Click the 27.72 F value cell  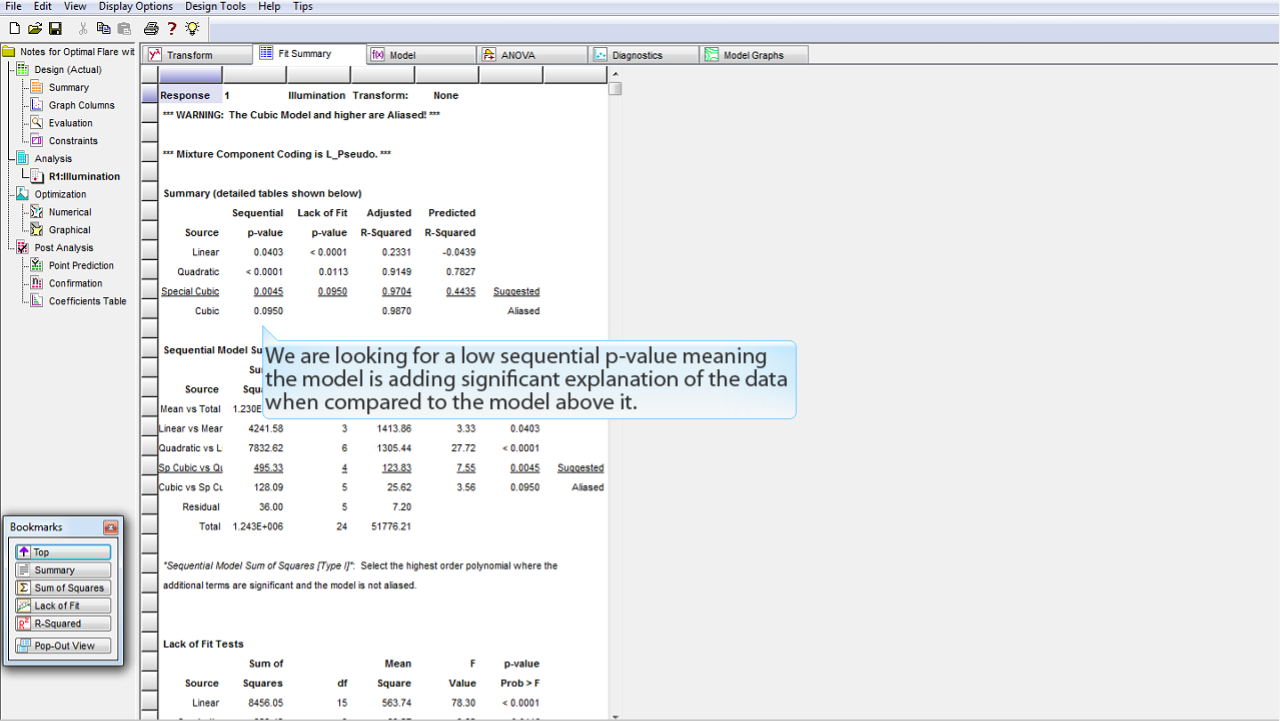[463, 448]
